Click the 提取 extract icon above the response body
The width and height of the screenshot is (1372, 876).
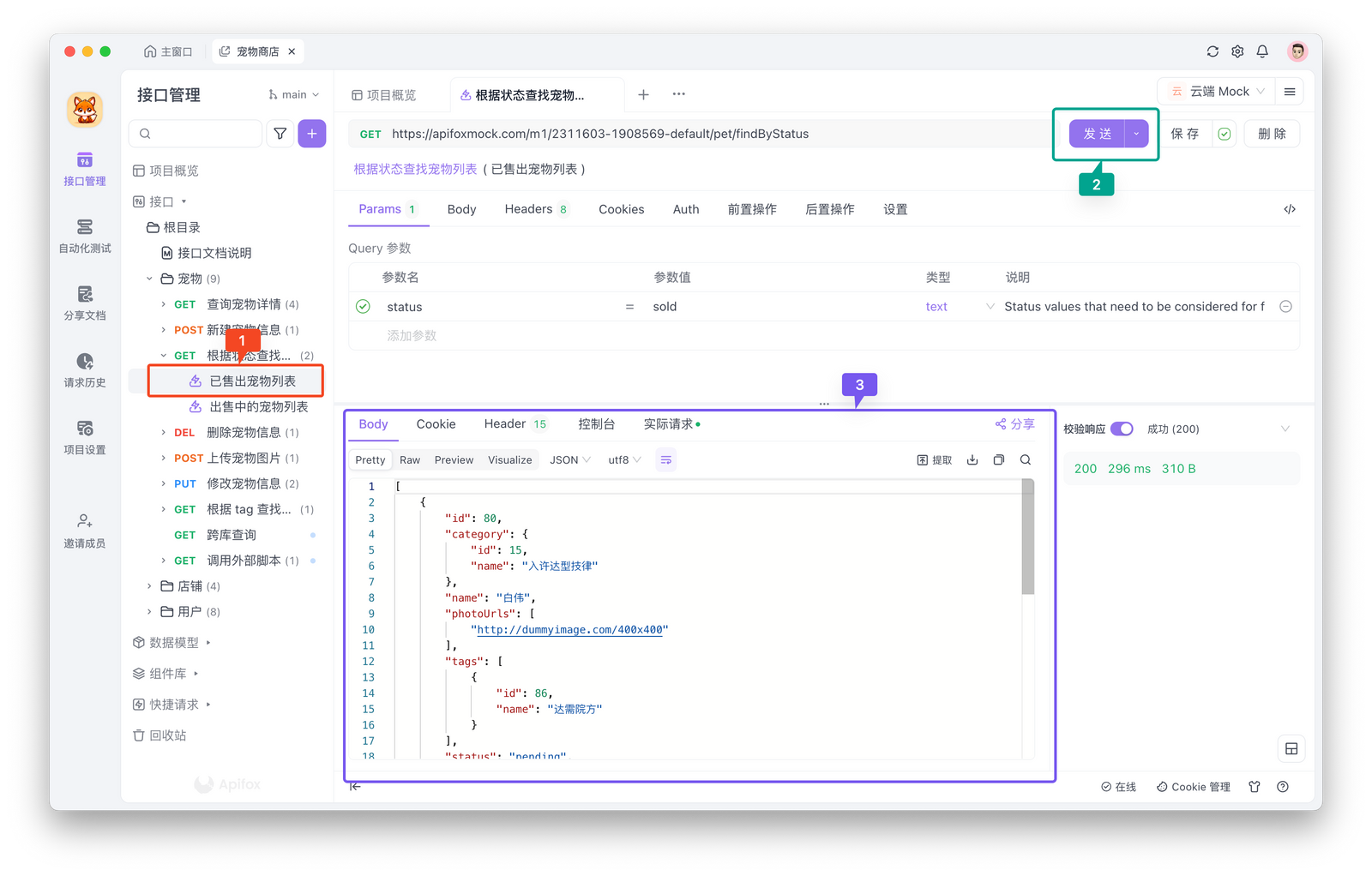tap(934, 459)
